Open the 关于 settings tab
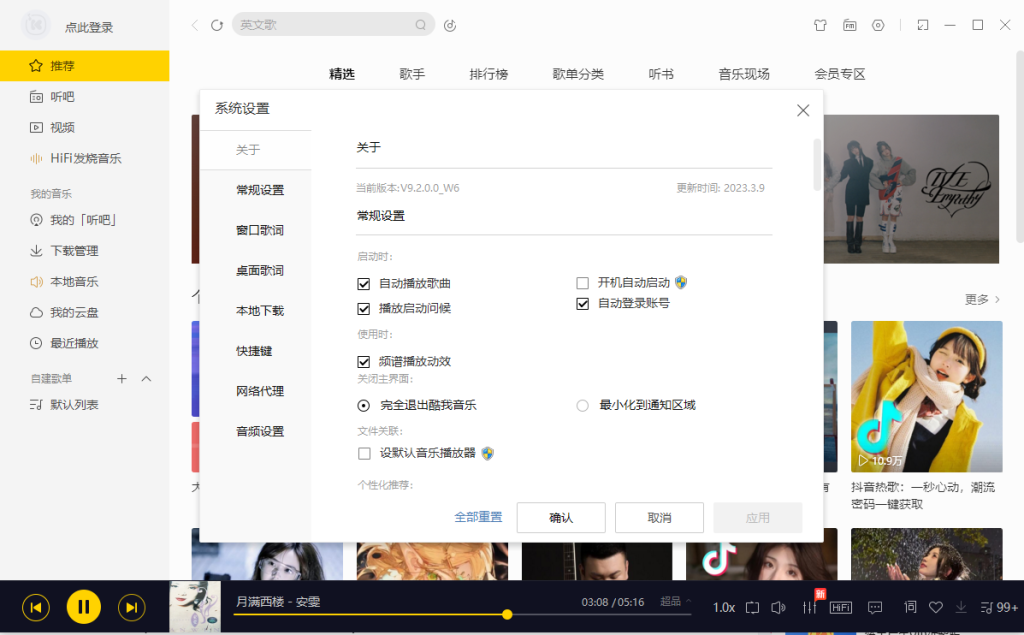The image size is (1024, 635). (x=256, y=150)
